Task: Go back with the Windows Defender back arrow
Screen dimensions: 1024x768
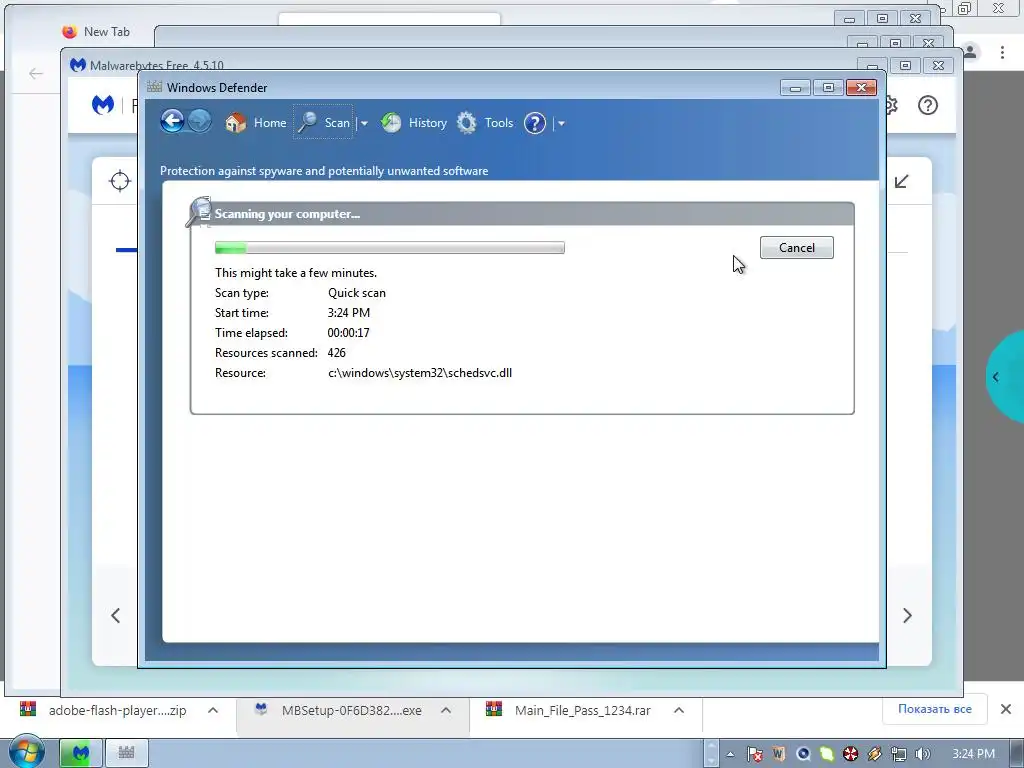Action: click(x=172, y=121)
